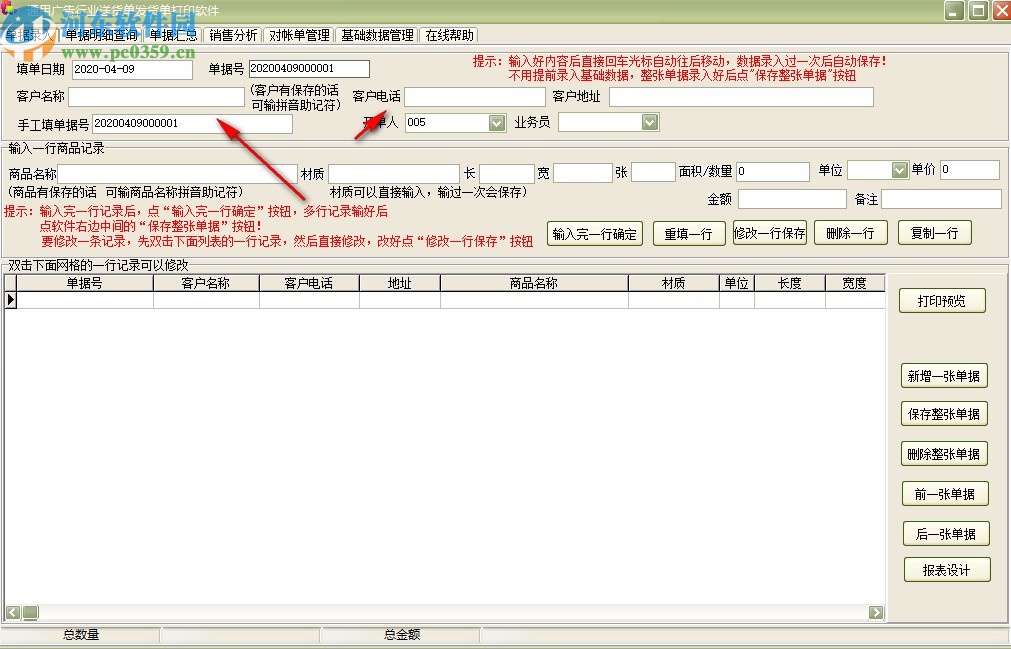Open the 销售分析 tab
This screenshot has height=649, width=1011.
[x=233, y=35]
